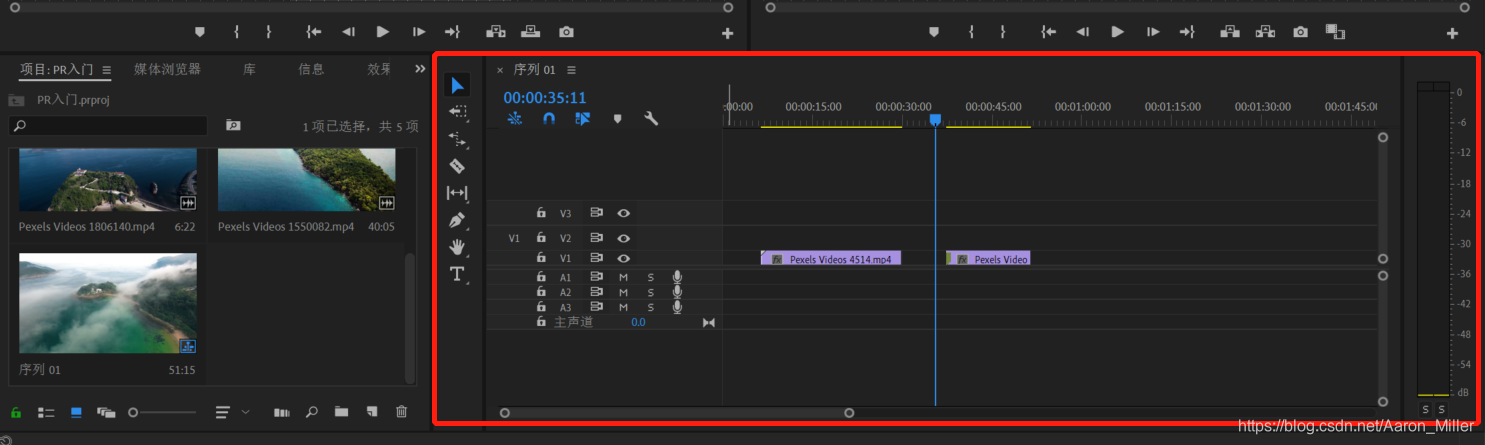Viewport: 1485px width, 445px height.
Task: Click source monitor Mark Out icon
Action: point(268,32)
